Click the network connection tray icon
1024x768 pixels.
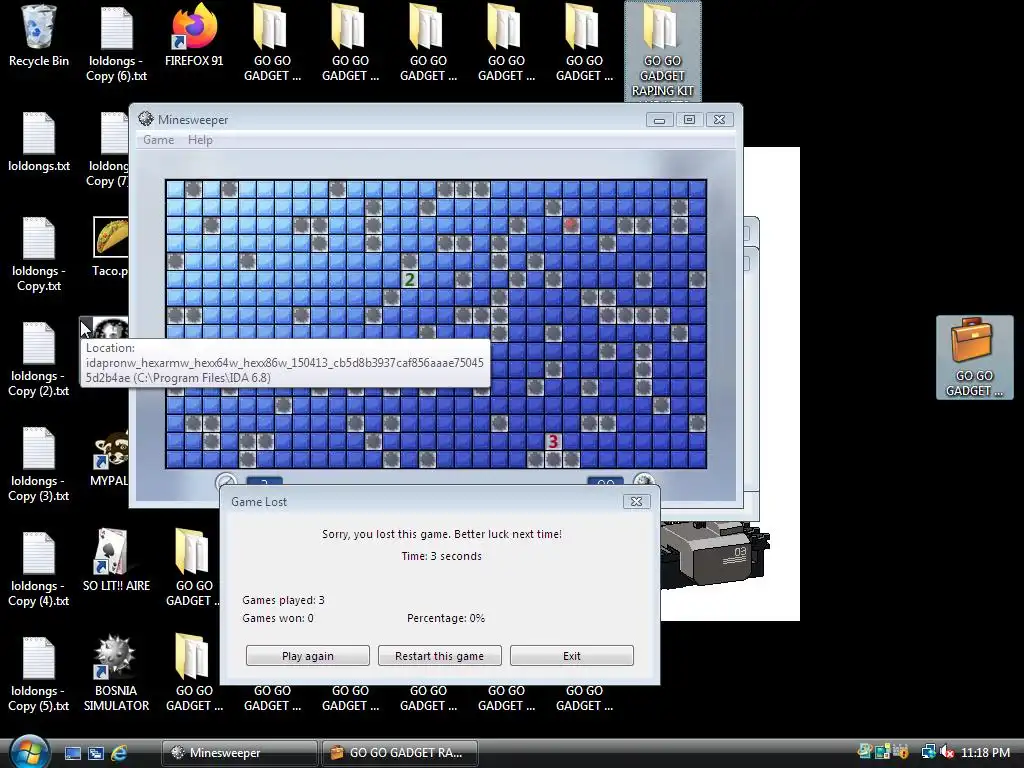[x=928, y=752]
